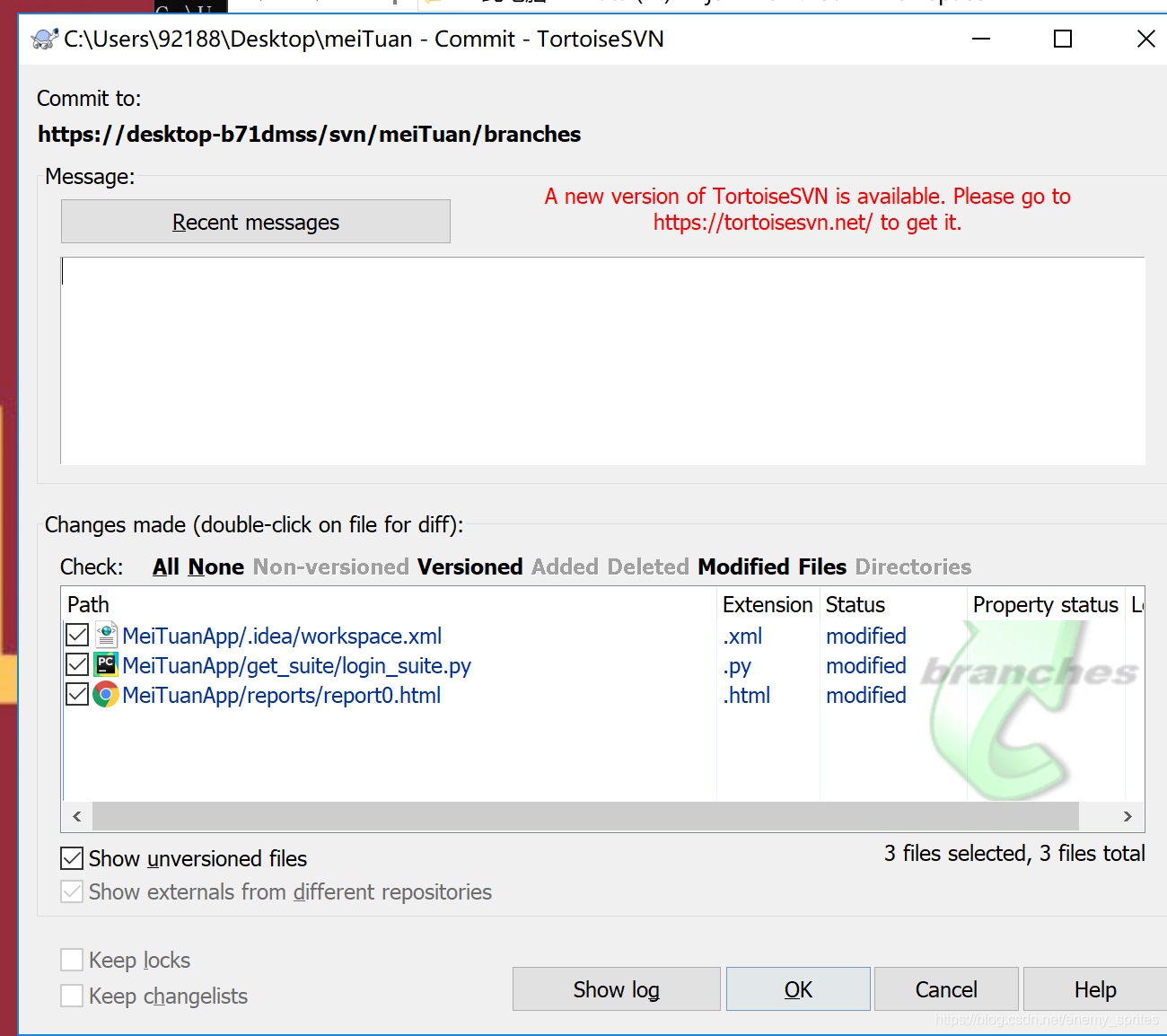Viewport: 1167px width, 1036px height.
Task: Click the modified status of login_suite.py
Action: point(866,665)
